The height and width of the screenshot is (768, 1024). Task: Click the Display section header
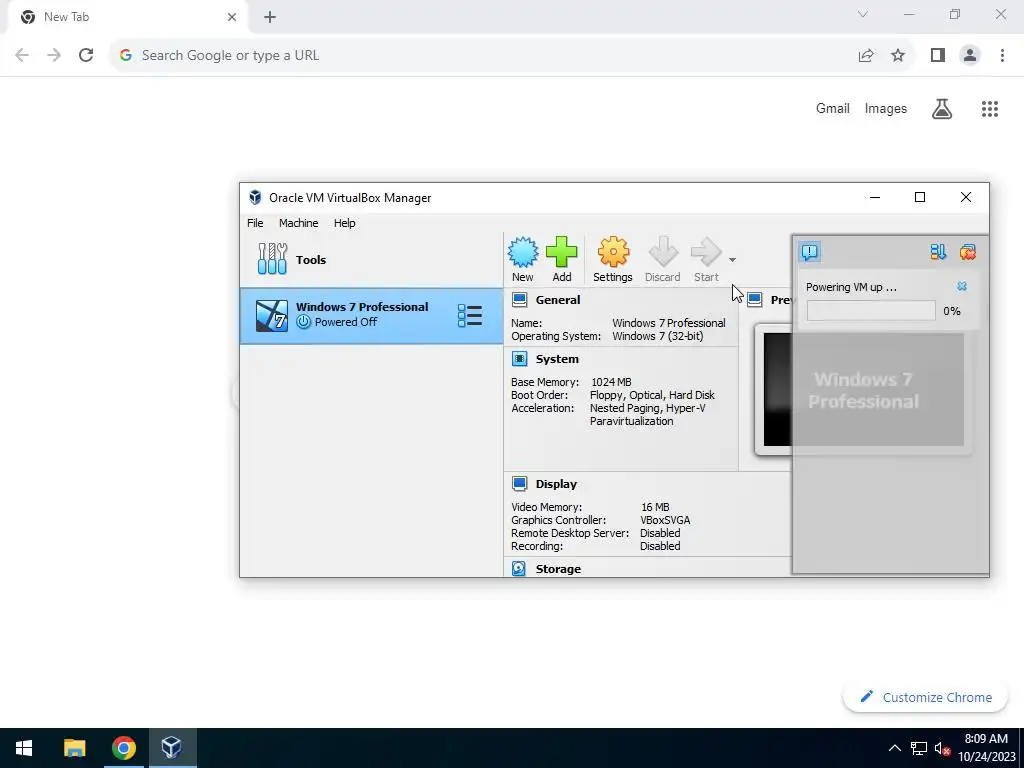pos(556,484)
